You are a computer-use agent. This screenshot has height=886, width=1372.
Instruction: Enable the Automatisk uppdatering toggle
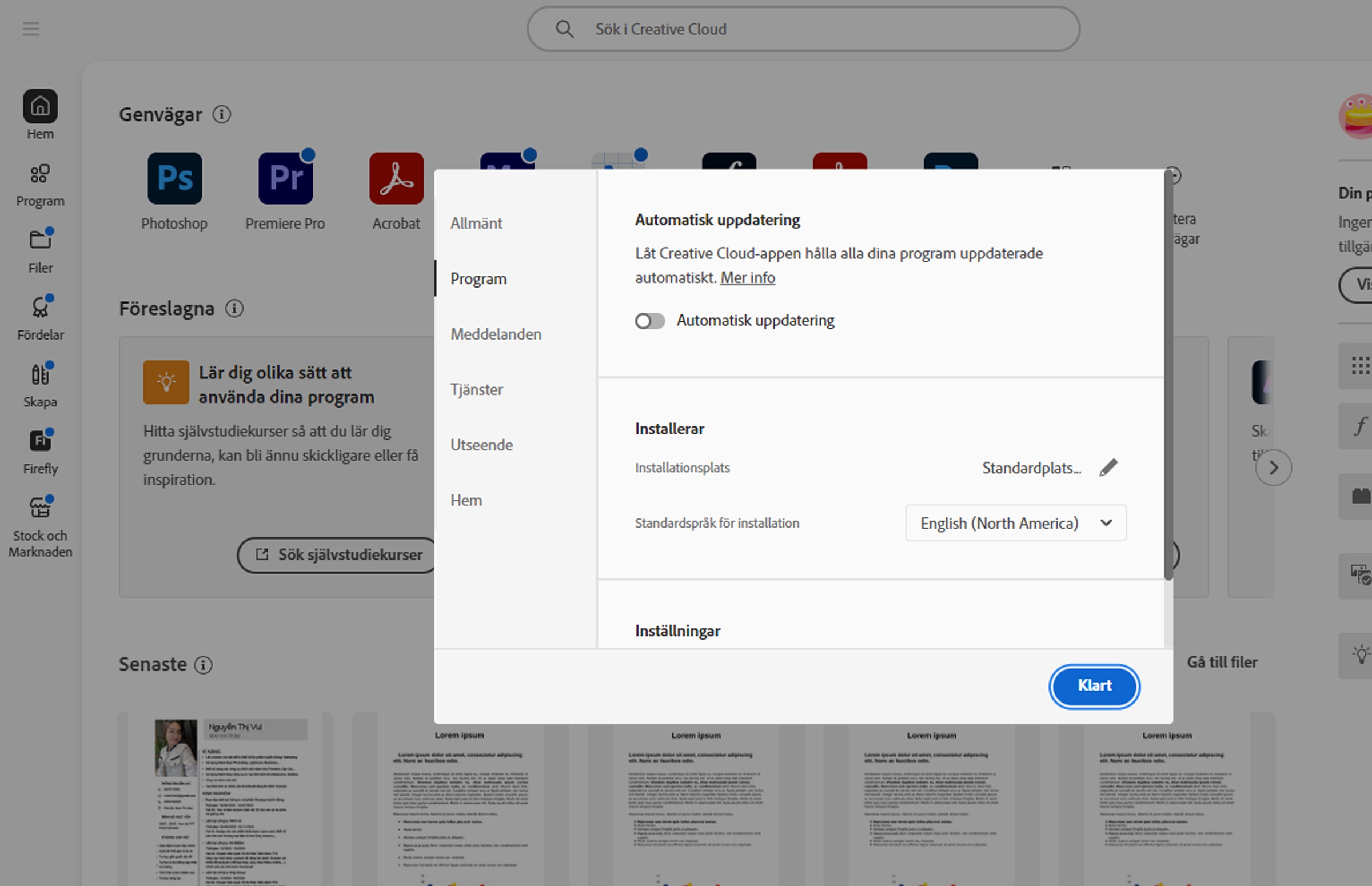pos(649,321)
